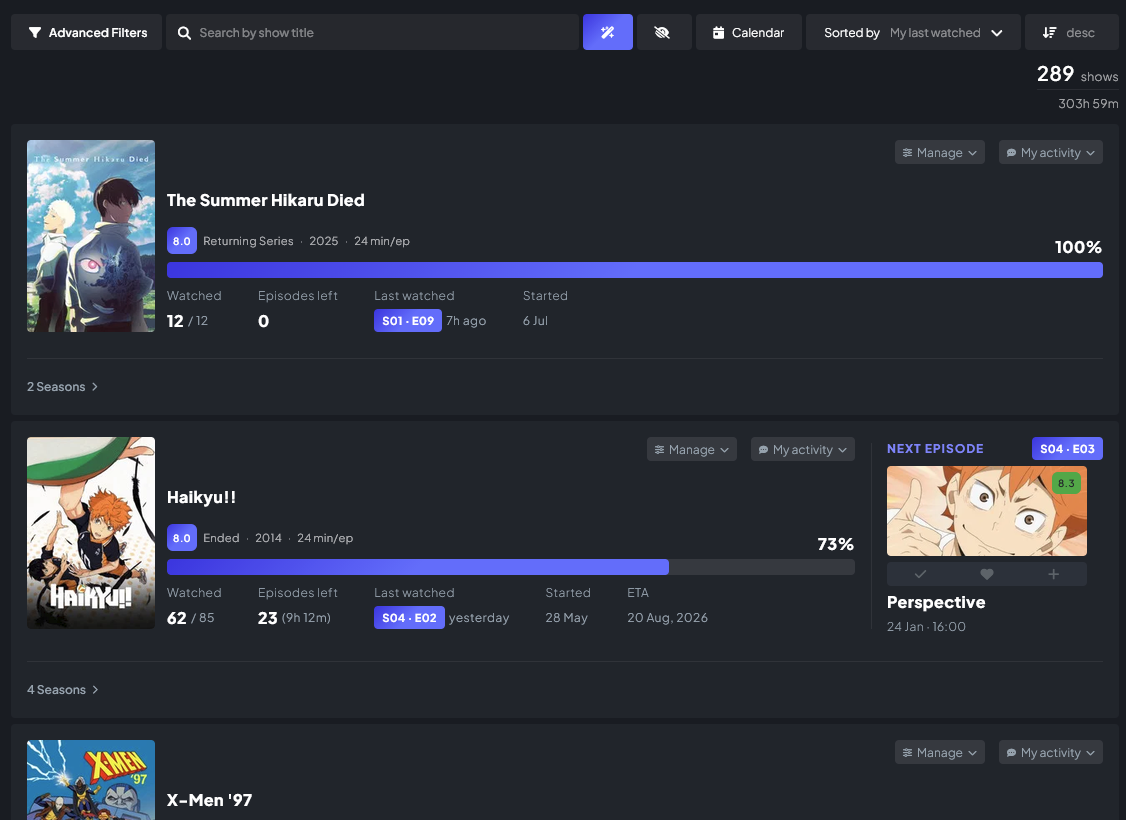
Task: Open My activity menu for The Summer Hikaru Died
Action: point(1050,152)
